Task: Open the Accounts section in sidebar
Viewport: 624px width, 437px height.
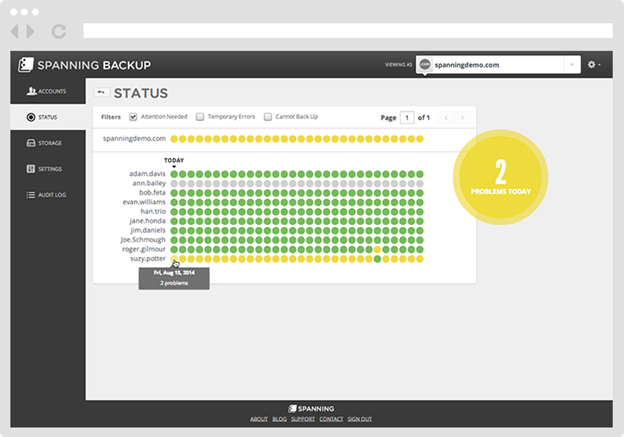Action: 48,91
